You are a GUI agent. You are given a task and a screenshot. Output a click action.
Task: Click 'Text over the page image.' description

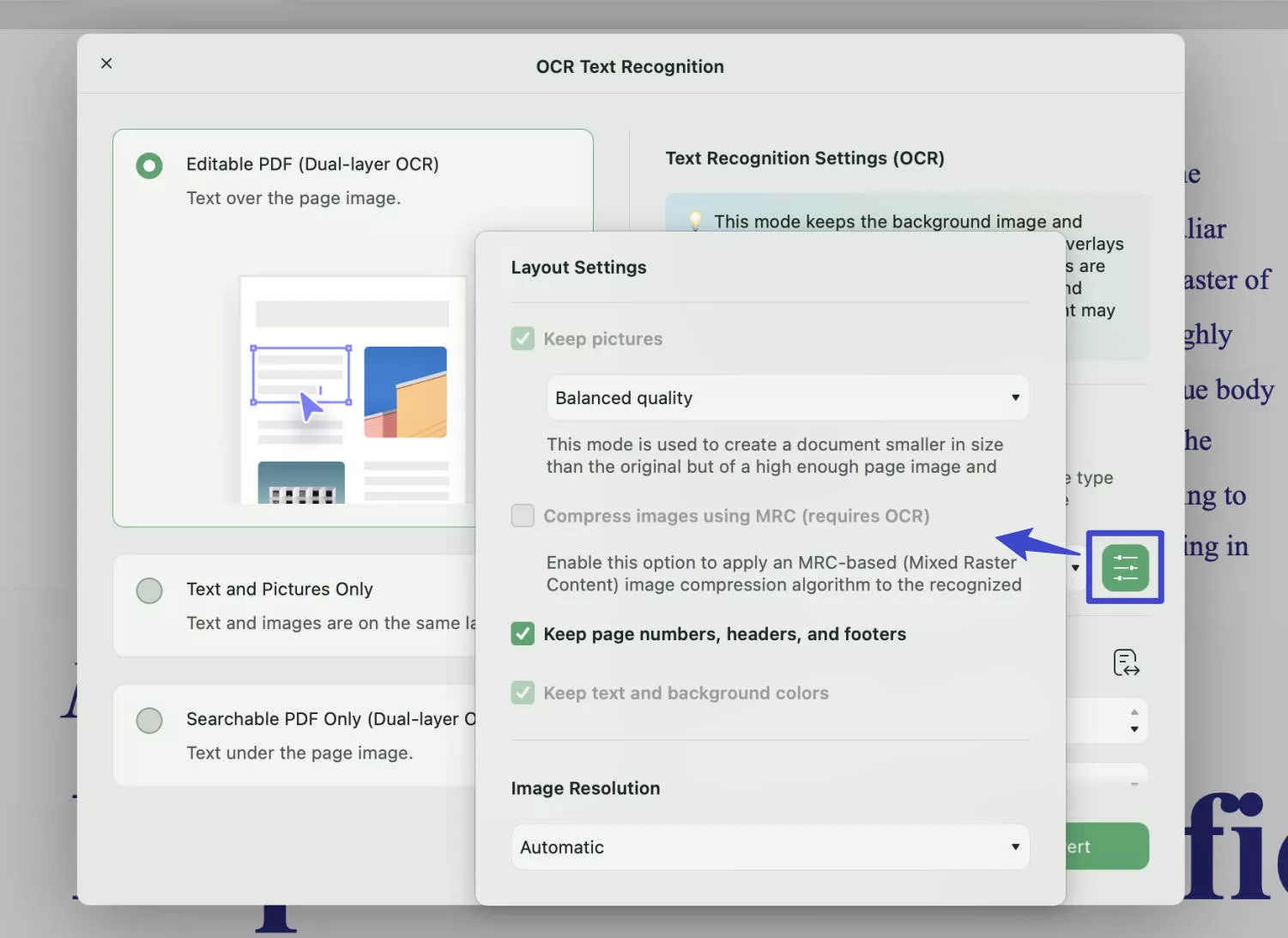tap(293, 198)
